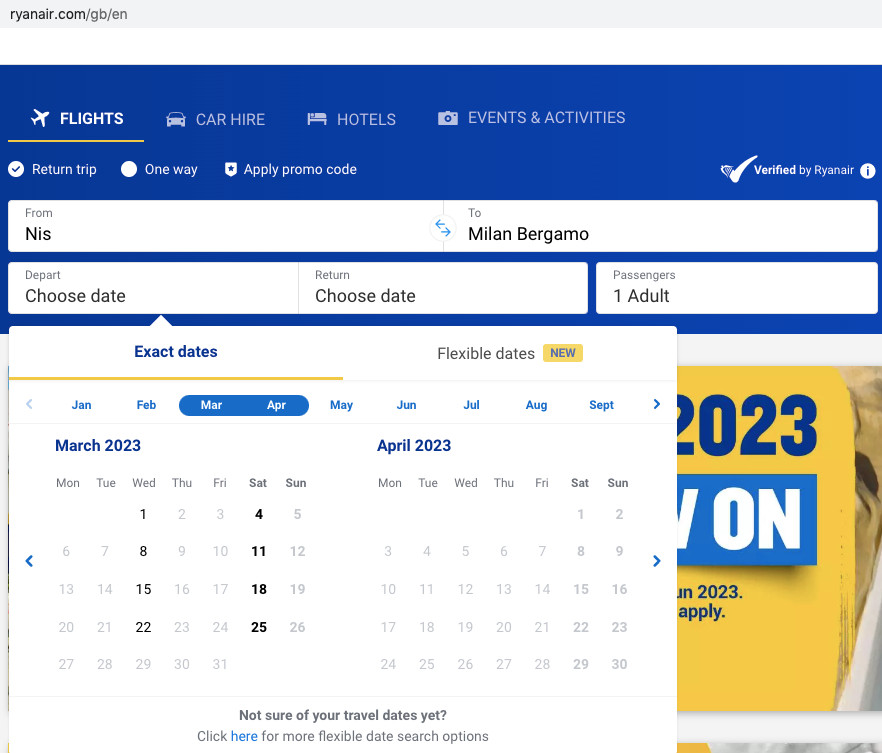Click the events camera icon
882x753 pixels.
coord(448,118)
